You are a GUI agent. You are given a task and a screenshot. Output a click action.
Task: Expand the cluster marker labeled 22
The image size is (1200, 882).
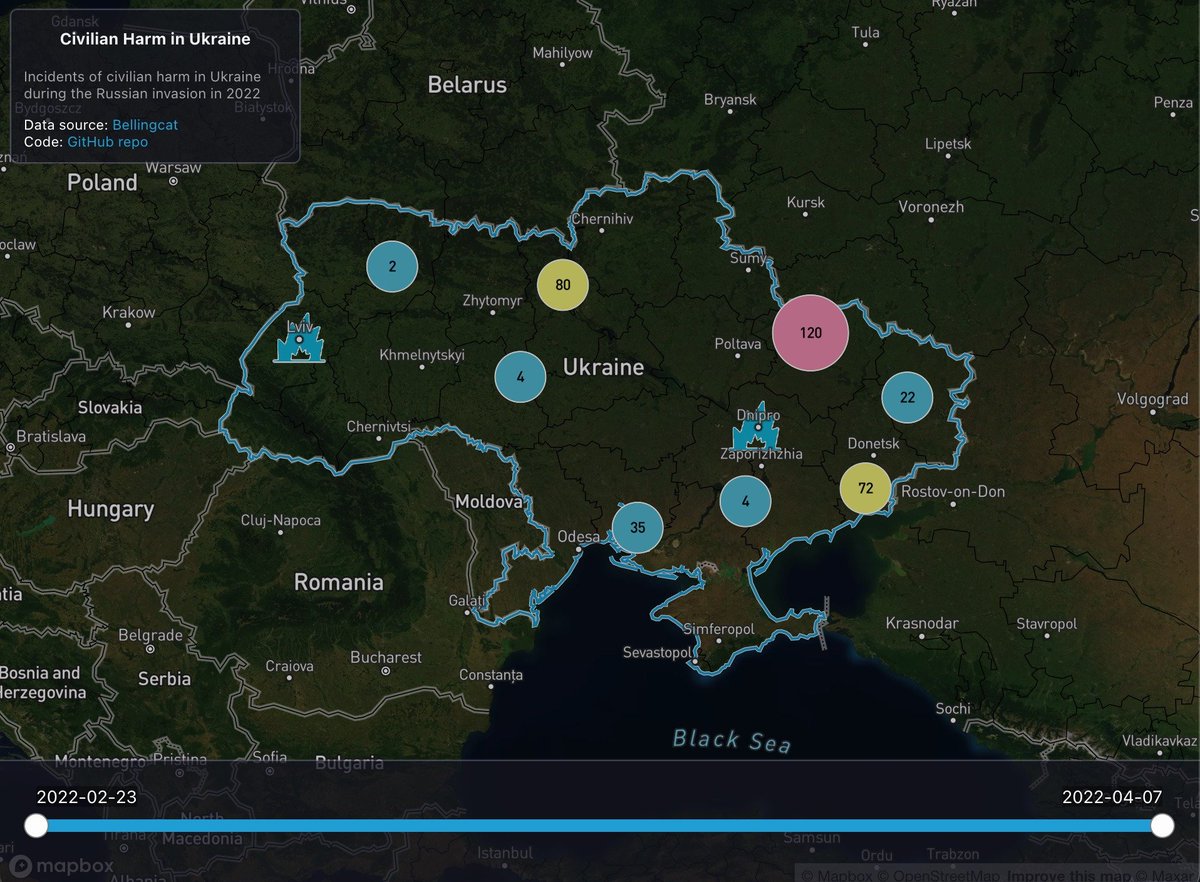(907, 398)
